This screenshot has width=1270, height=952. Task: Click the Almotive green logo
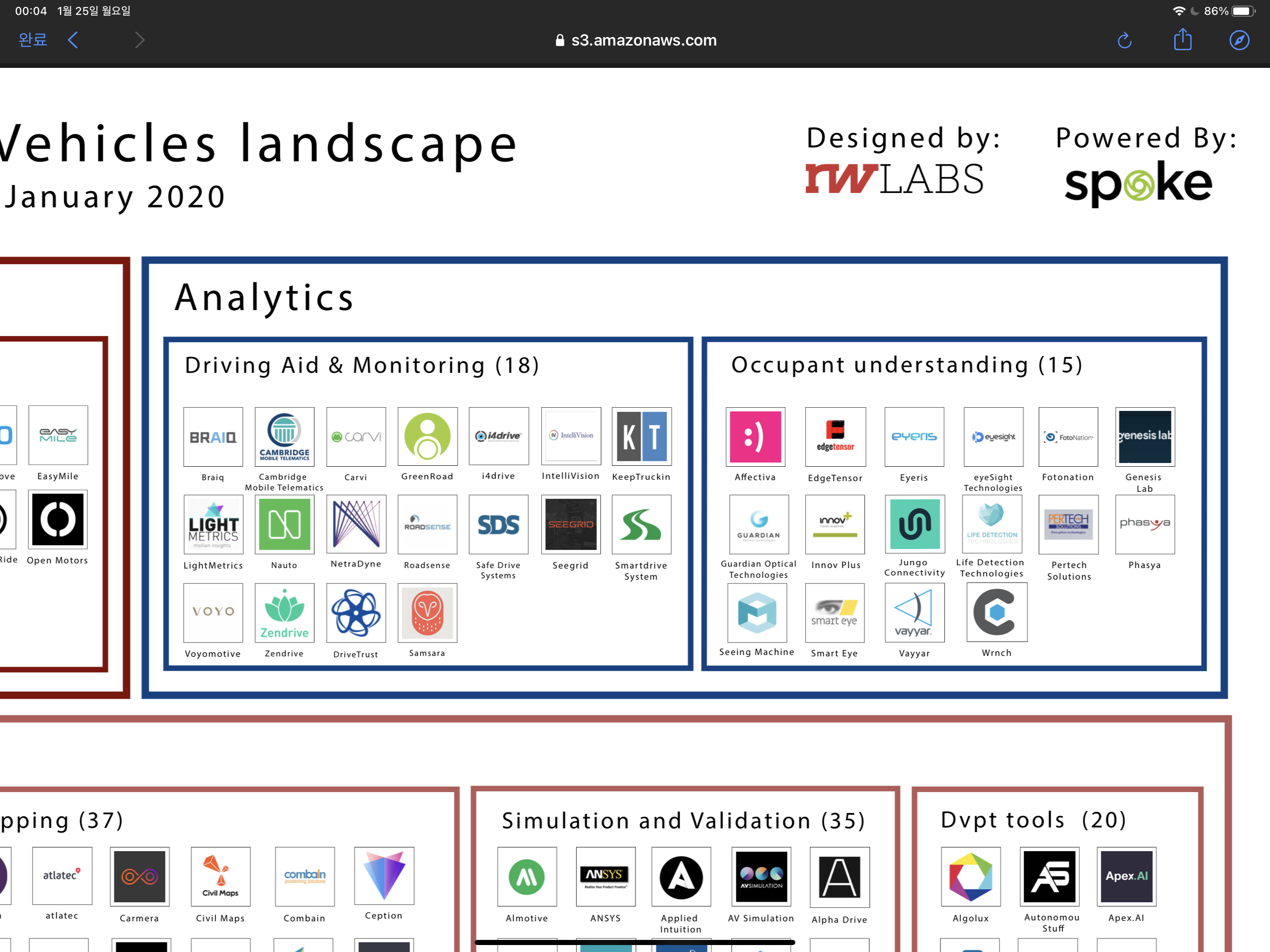click(x=527, y=876)
